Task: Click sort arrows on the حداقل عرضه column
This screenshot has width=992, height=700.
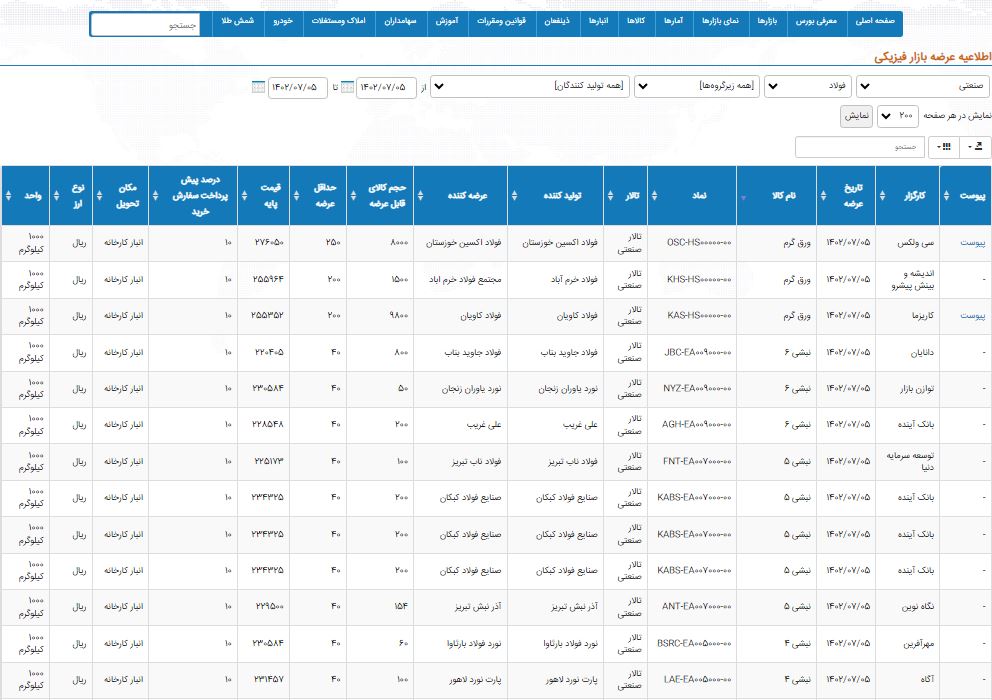Action: coord(296,196)
